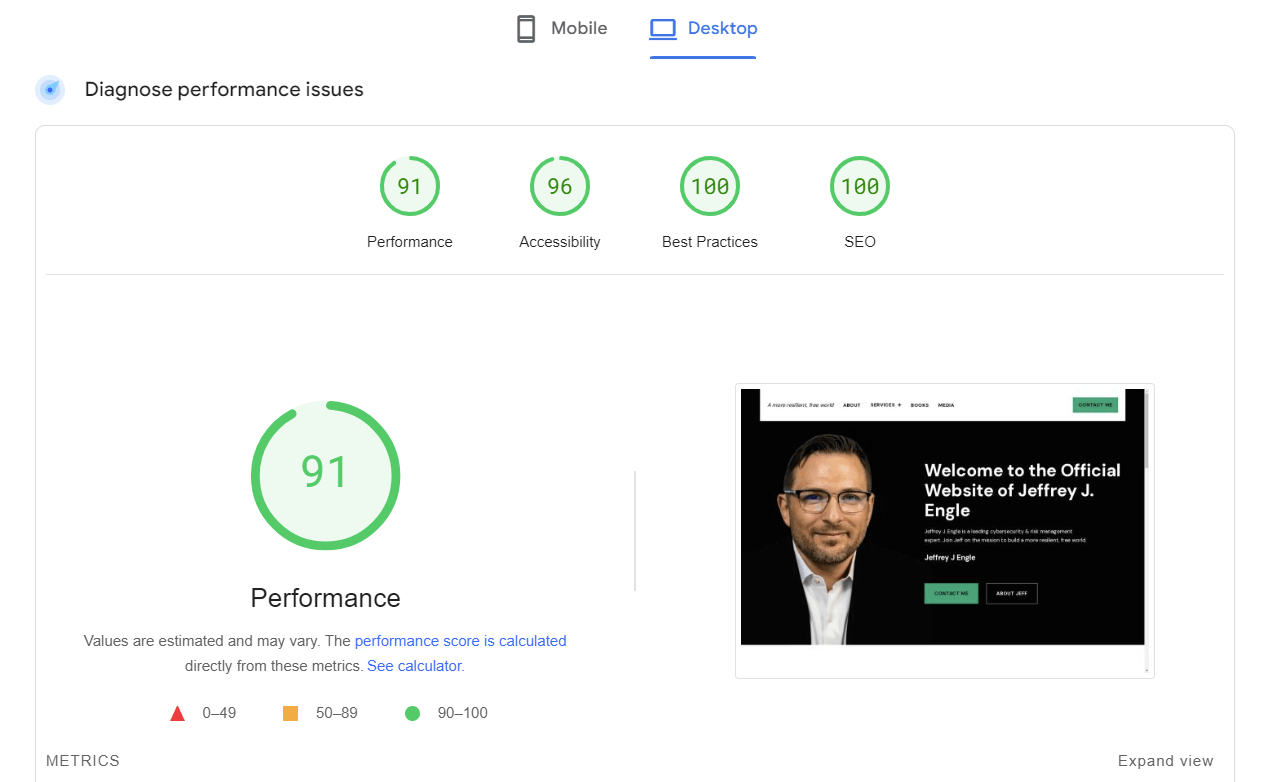Image resolution: width=1272 pixels, height=782 pixels.
Task: Click the Best Practices label under gauge
Action: point(710,242)
